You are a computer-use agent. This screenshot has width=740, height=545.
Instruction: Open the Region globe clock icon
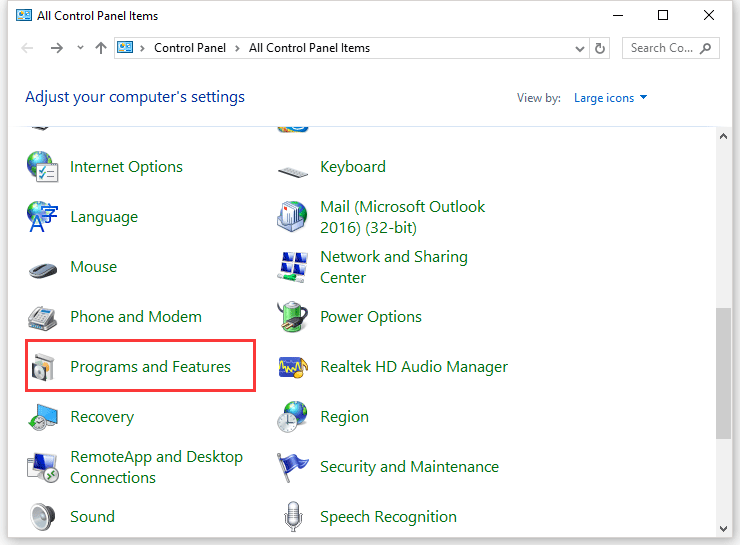point(293,417)
